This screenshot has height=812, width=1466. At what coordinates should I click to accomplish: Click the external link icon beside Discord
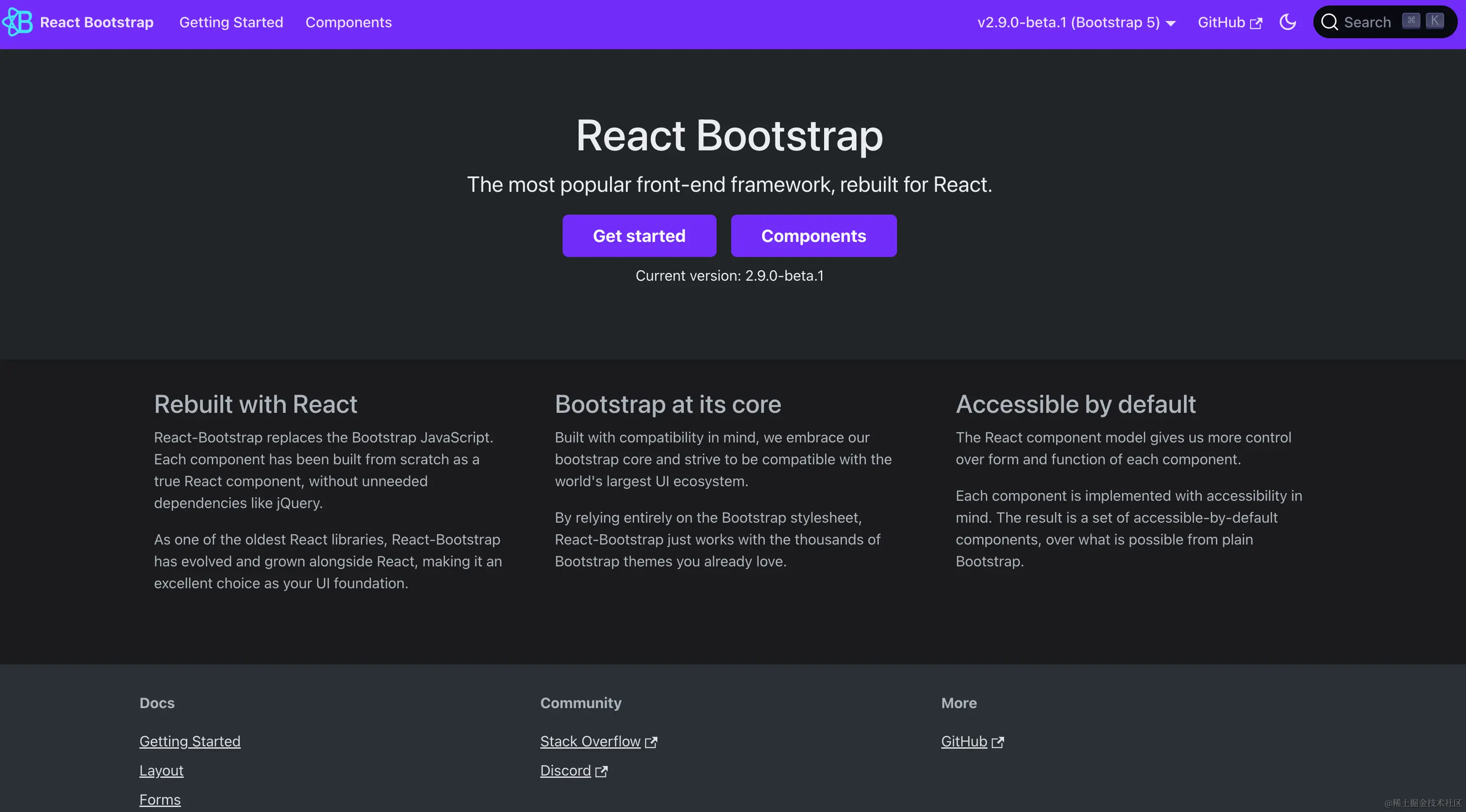tap(602, 771)
